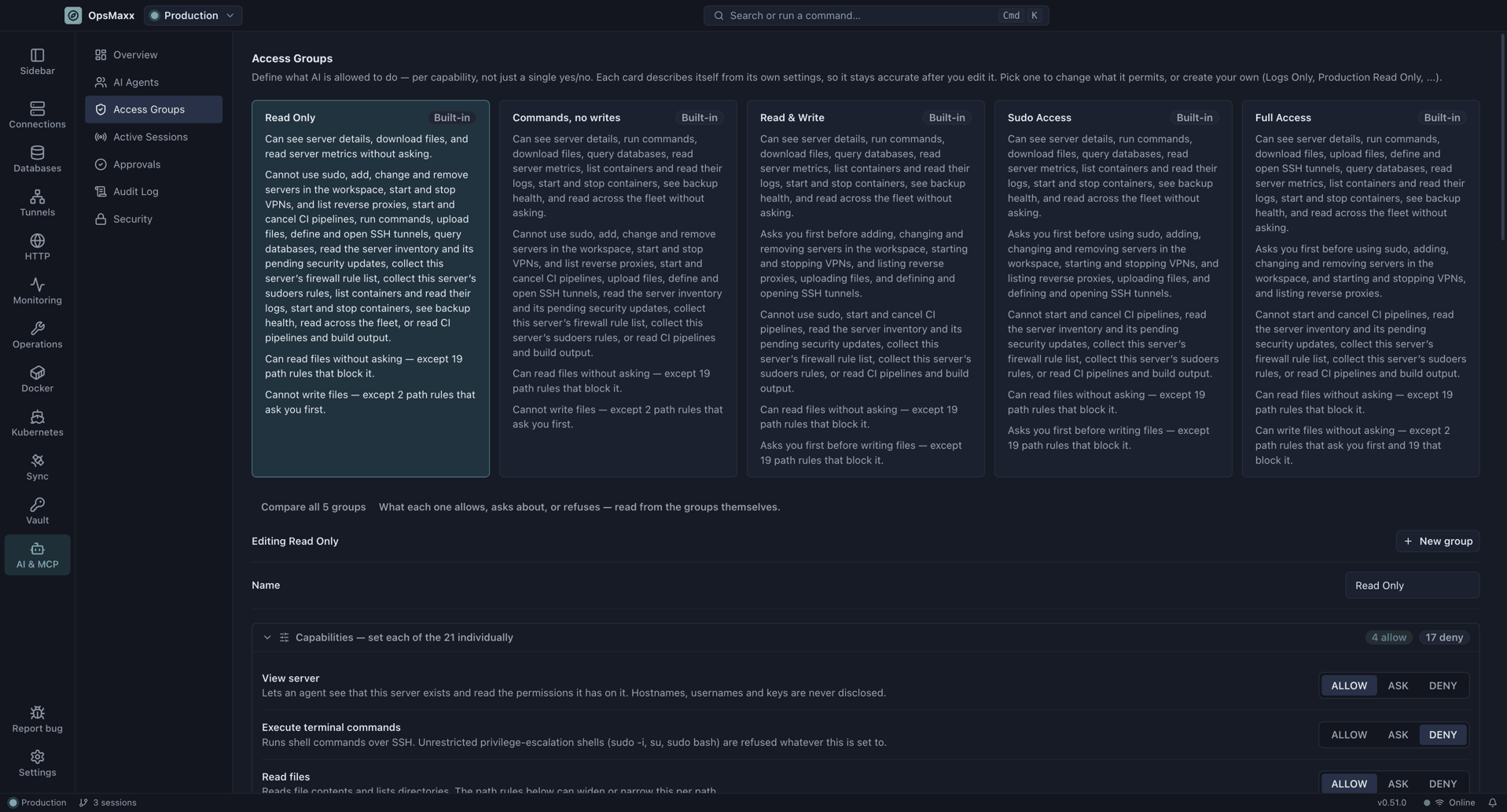Viewport: 1507px width, 812px height.
Task: Edit the group Name field
Action: [1412, 586]
